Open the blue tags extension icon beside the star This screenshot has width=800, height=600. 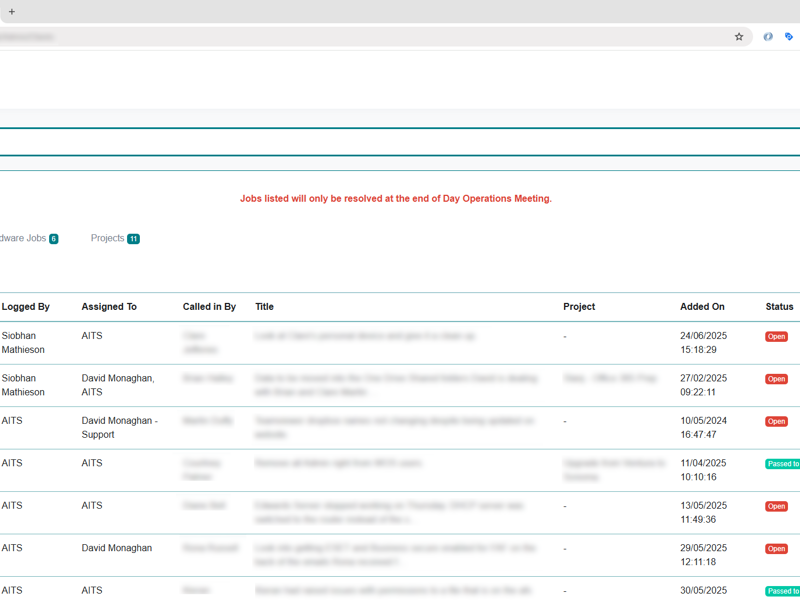(789, 36)
